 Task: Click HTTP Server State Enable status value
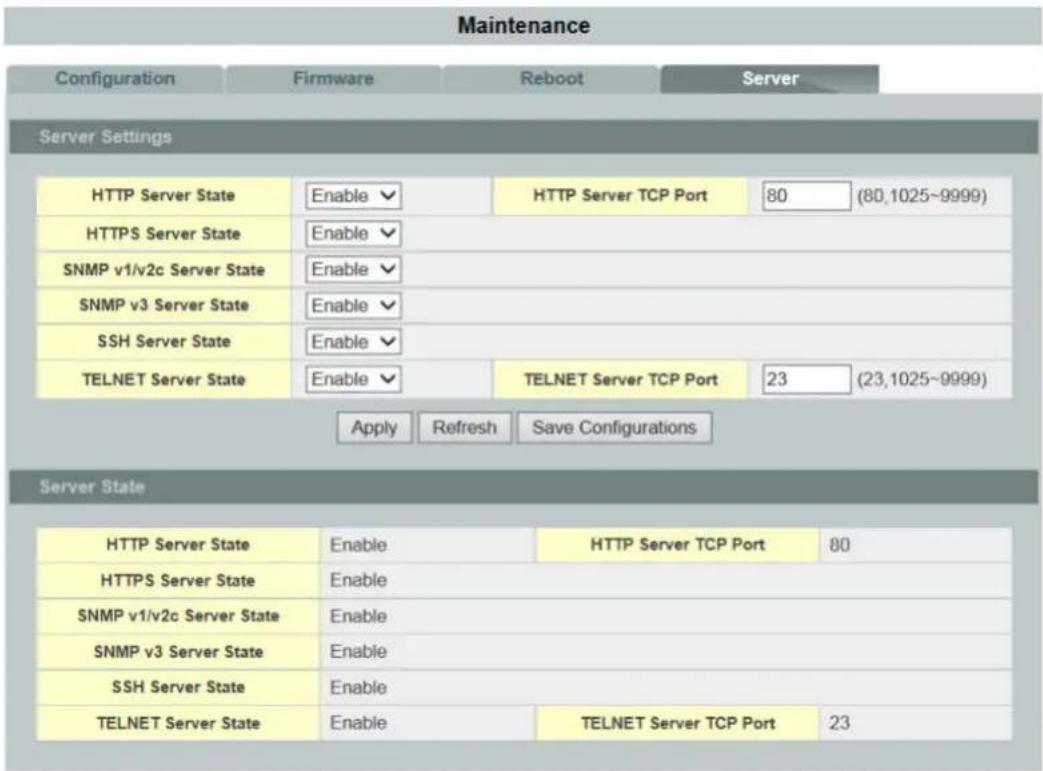click(359, 545)
